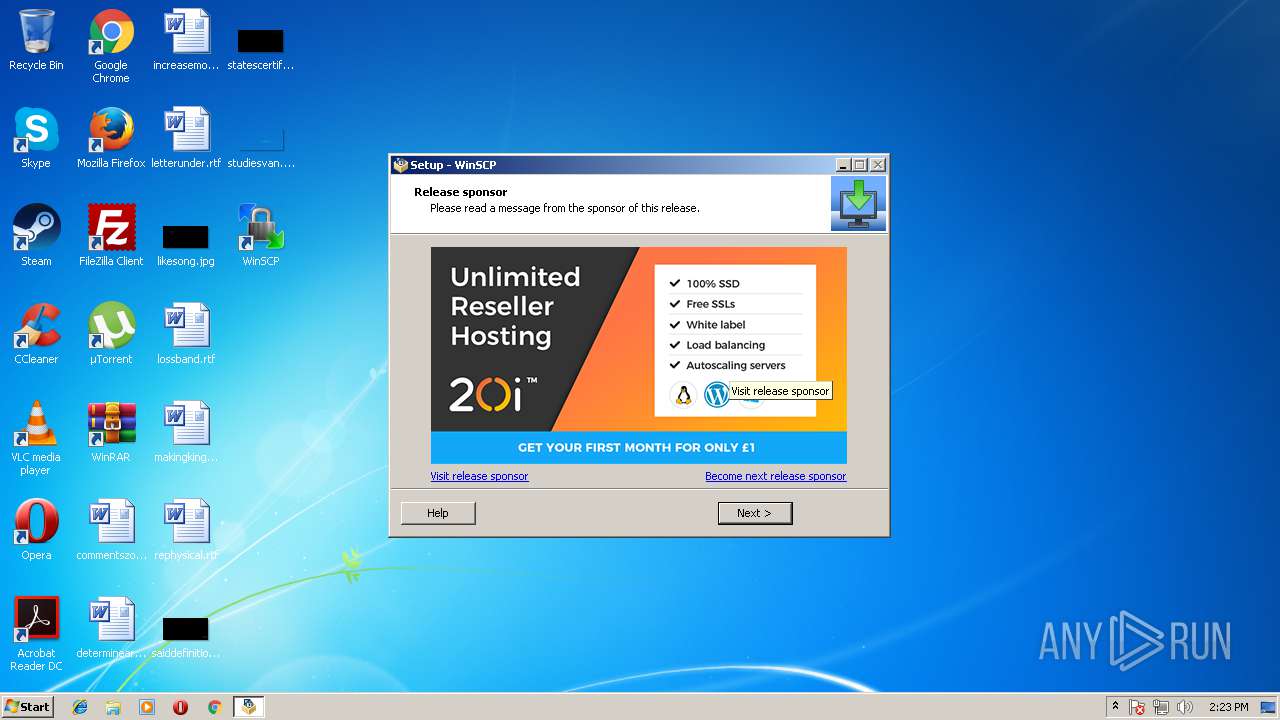Select the rephysical.rtf document icon

pos(186,531)
